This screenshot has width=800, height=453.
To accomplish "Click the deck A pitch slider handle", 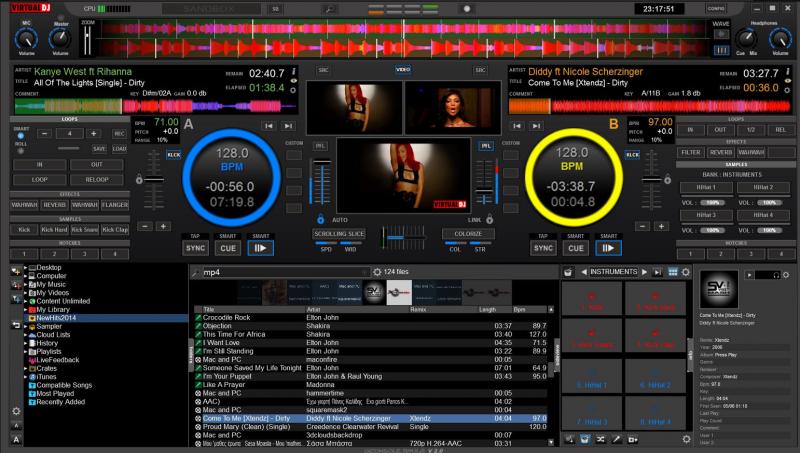I will point(154,180).
